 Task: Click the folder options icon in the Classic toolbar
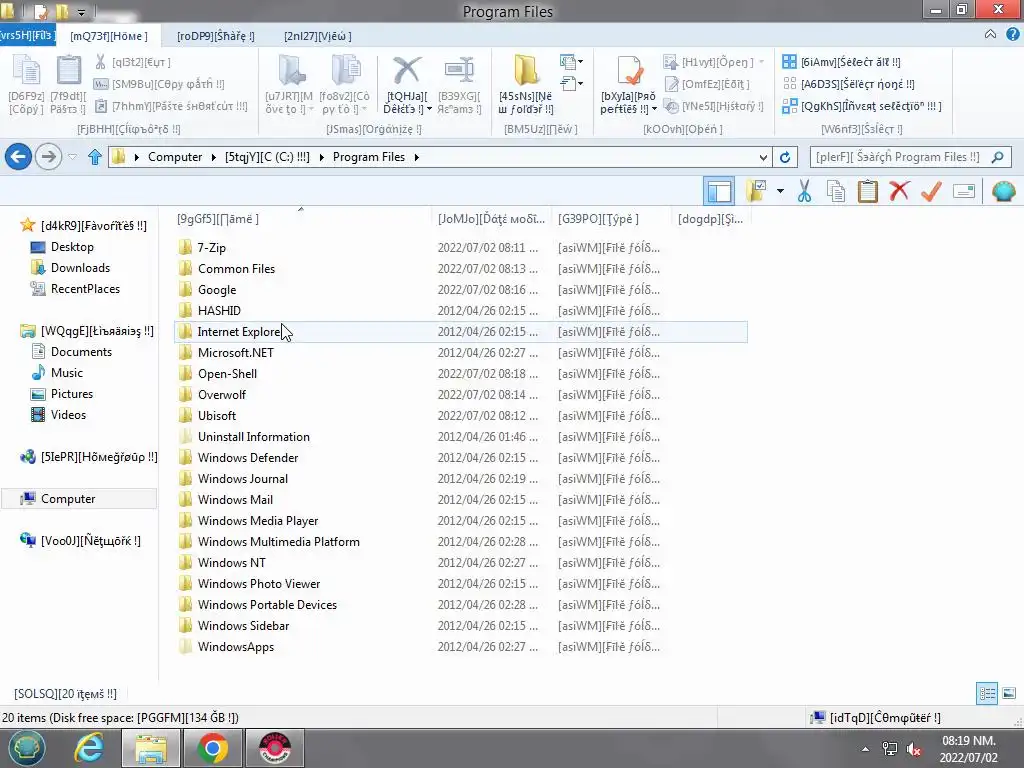pos(757,191)
